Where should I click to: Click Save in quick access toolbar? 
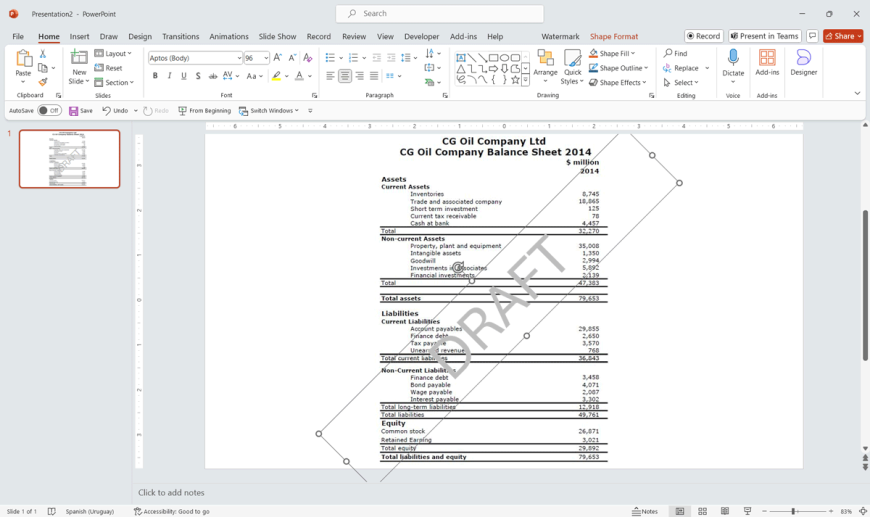pos(81,110)
